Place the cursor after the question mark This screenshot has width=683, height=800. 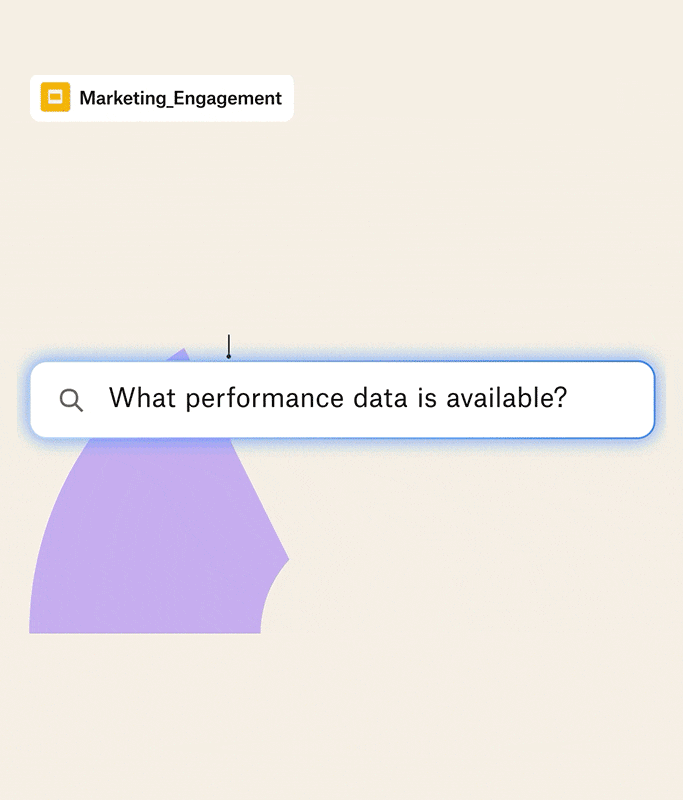575,398
